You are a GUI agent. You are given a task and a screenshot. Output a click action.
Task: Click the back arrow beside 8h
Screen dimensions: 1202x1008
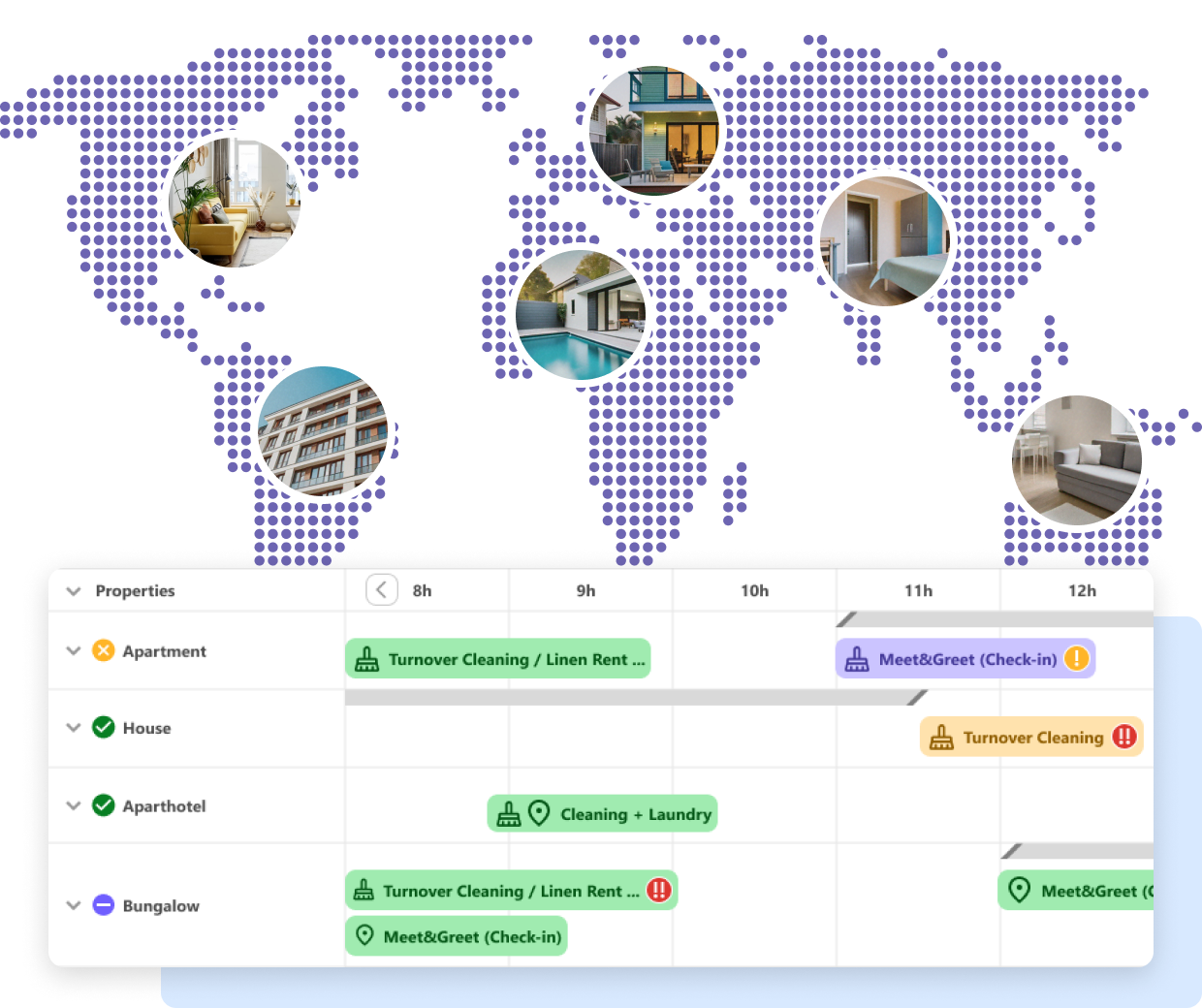point(382,589)
